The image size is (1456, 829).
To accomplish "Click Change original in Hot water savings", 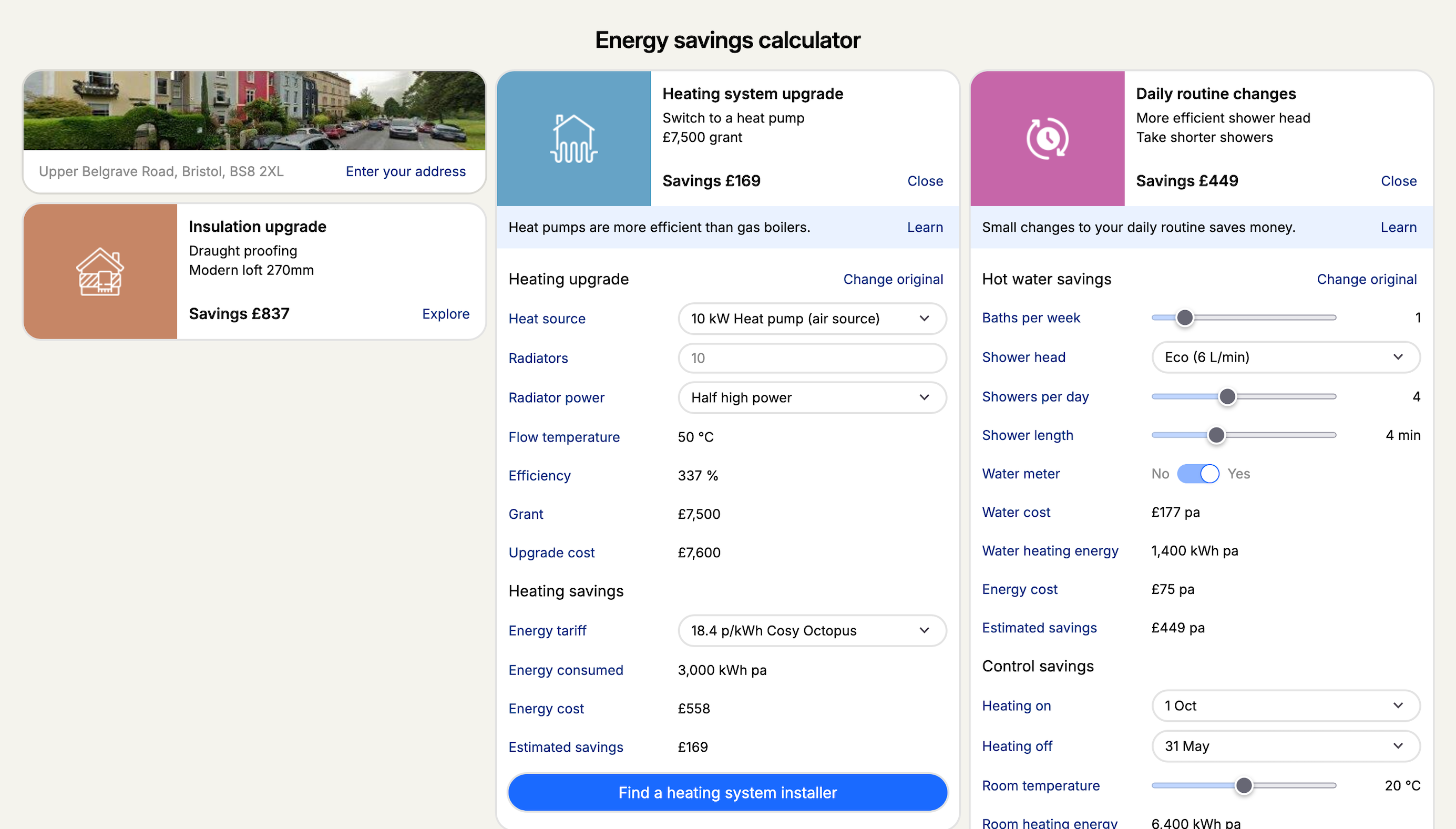I will click(1366, 279).
